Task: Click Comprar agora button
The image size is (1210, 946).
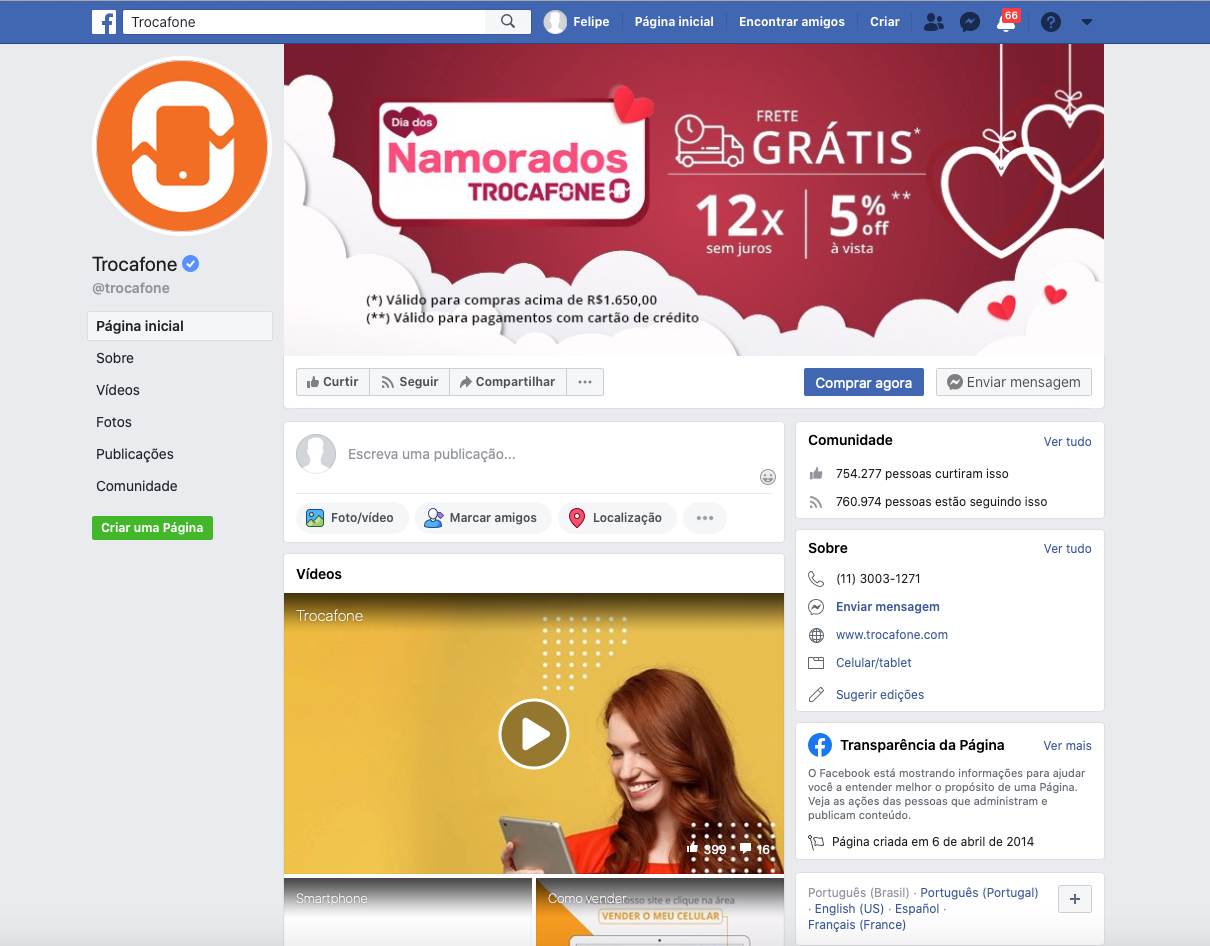Action: pos(864,382)
